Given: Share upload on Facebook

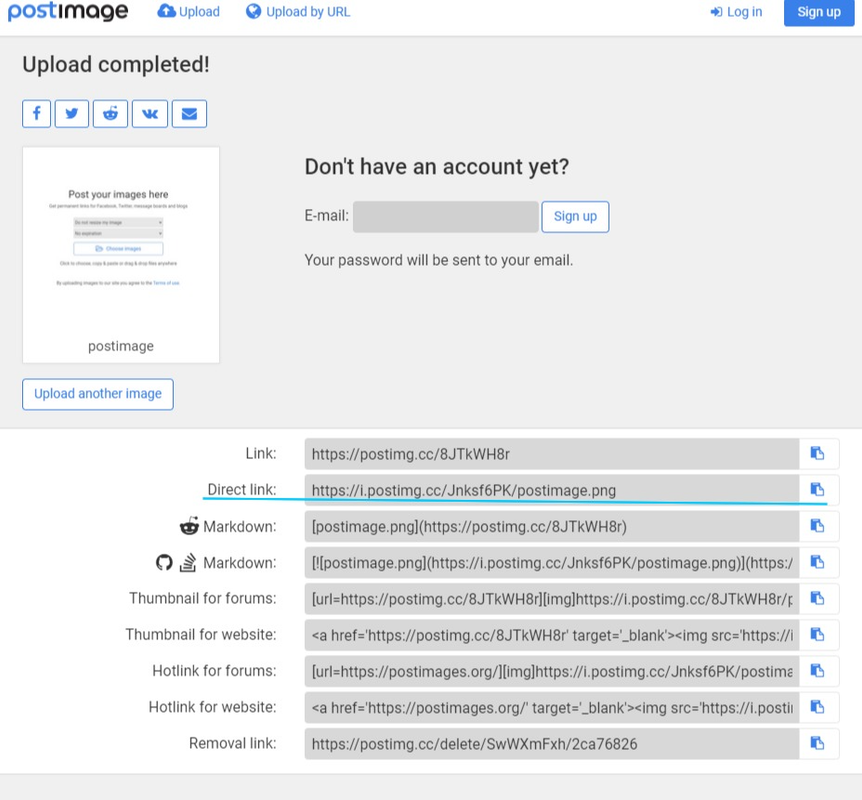Looking at the screenshot, I should point(36,114).
